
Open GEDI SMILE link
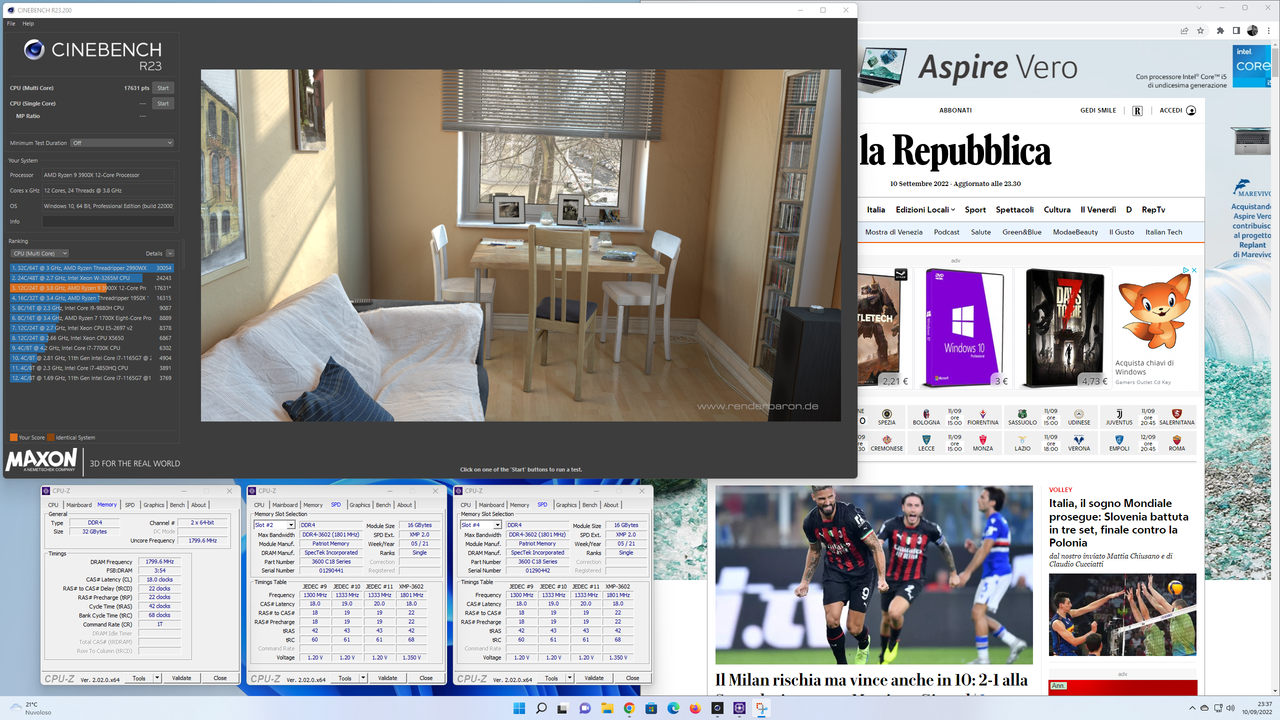pyautogui.click(x=1098, y=111)
